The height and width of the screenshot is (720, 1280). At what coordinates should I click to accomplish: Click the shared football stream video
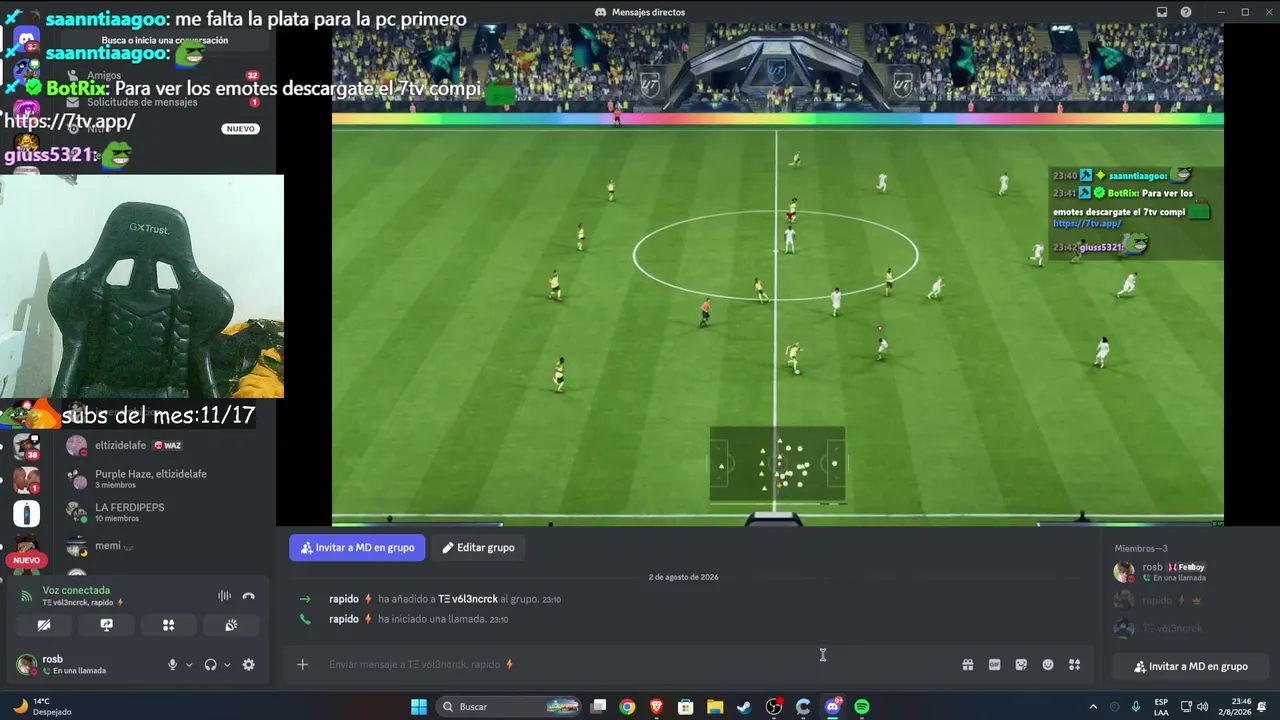tap(777, 275)
